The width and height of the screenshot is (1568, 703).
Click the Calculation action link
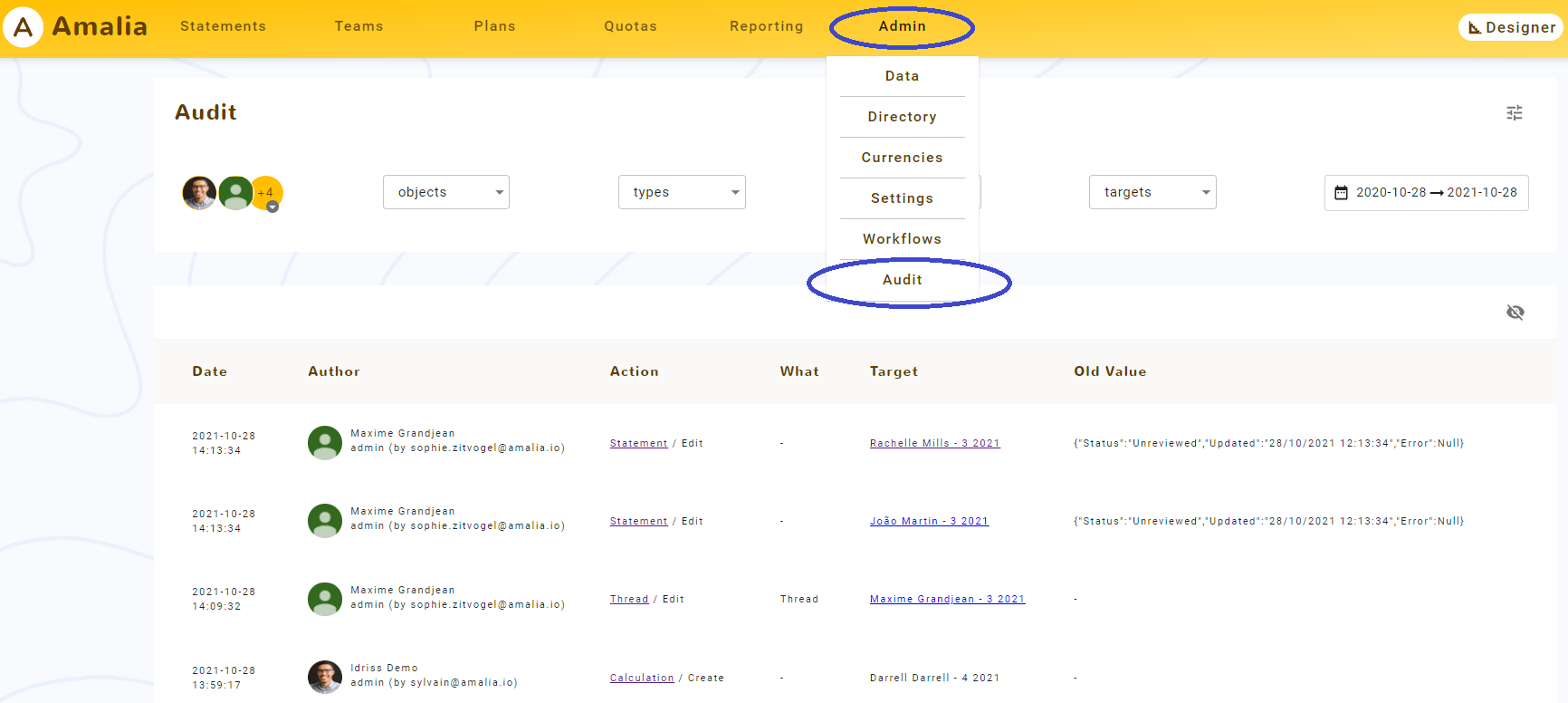tap(642, 678)
